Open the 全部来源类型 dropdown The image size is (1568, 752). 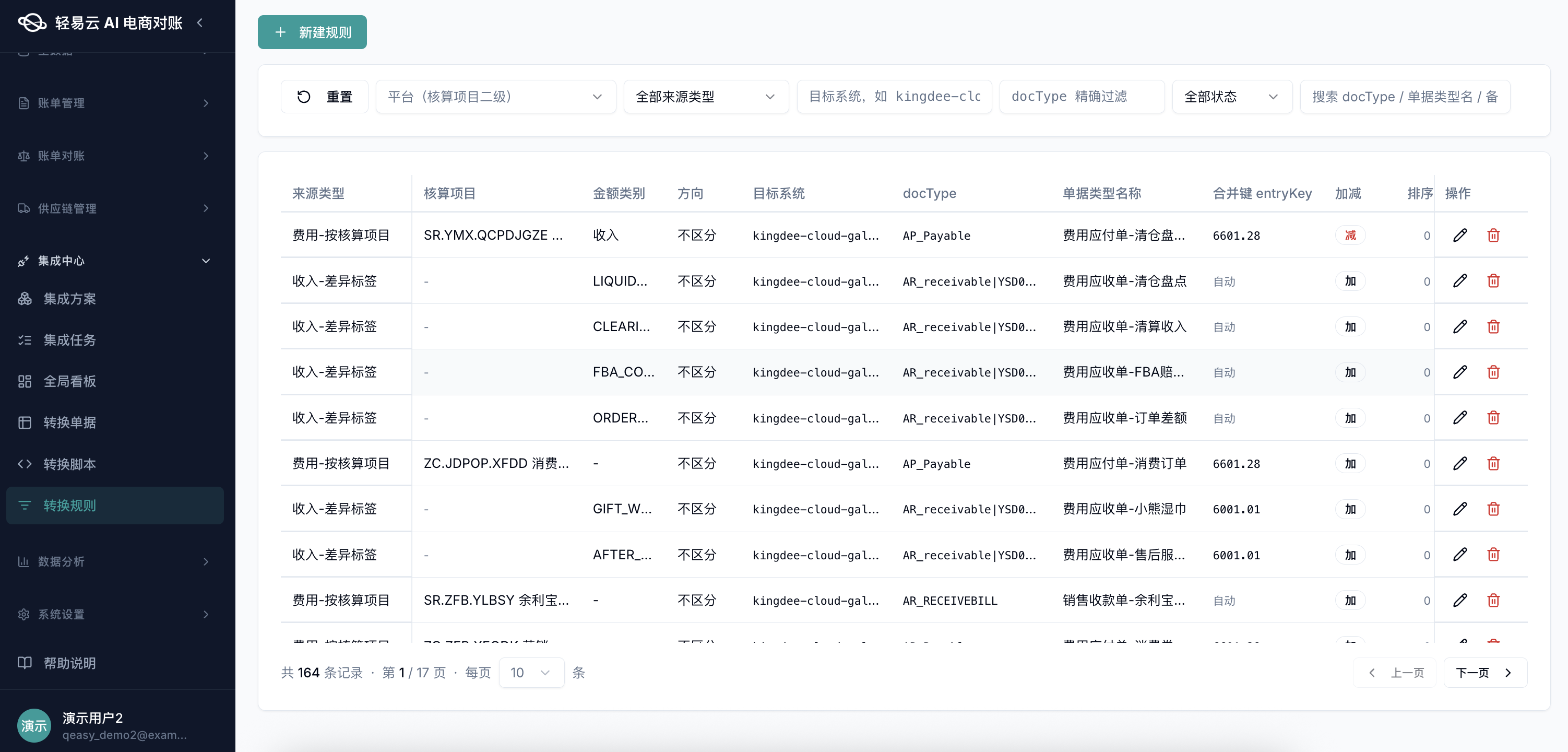point(706,97)
